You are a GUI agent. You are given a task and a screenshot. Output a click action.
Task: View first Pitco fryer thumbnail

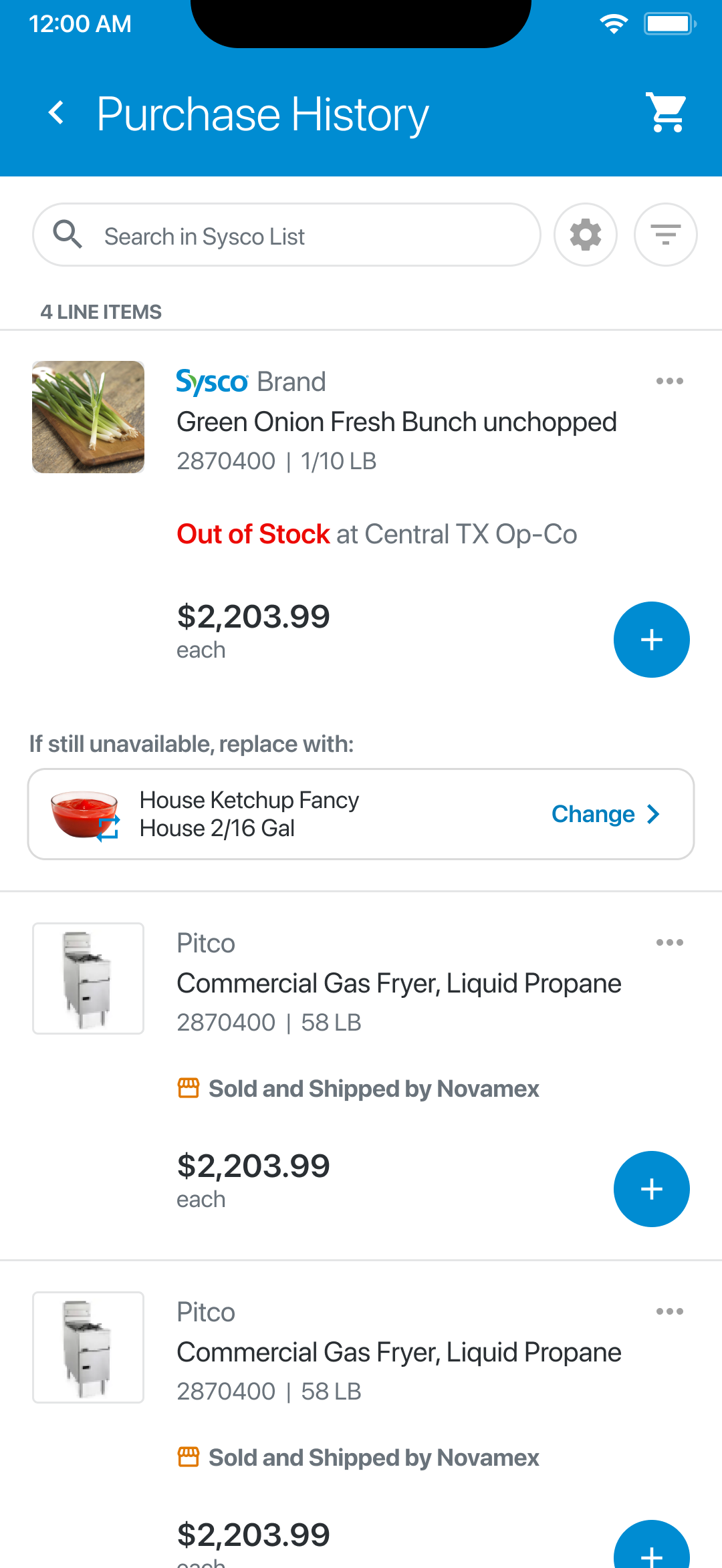click(x=88, y=978)
